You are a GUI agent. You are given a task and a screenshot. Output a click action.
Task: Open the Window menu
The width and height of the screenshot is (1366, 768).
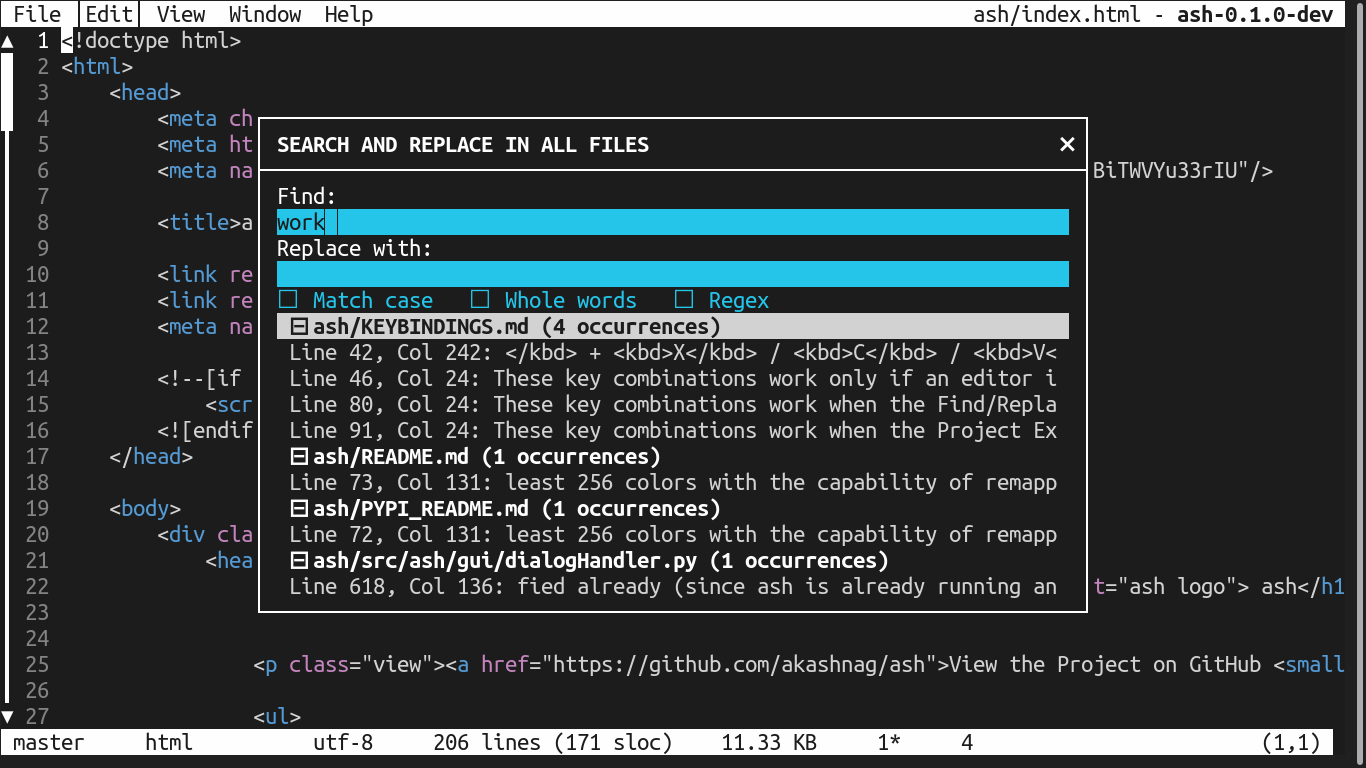264,13
